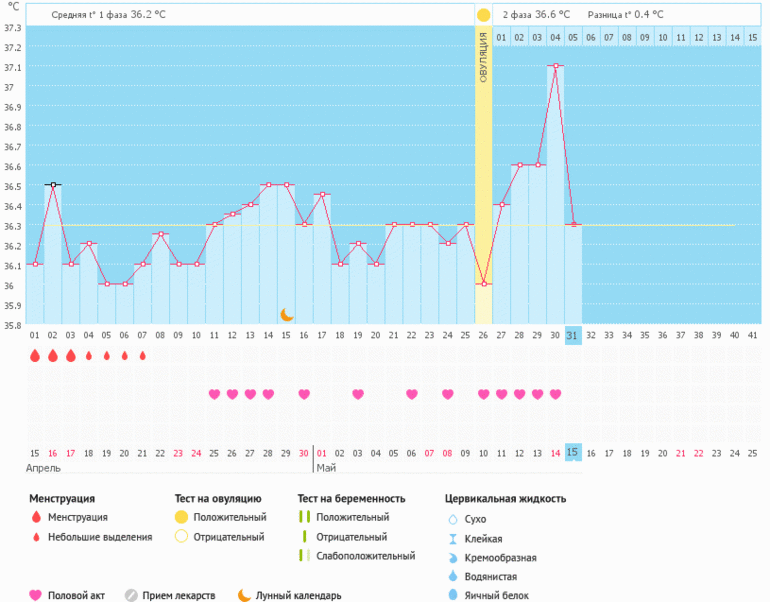The height and width of the screenshot is (602, 770).
Task: Select highlighted cycle day 31 on the axis
Action: [573, 335]
